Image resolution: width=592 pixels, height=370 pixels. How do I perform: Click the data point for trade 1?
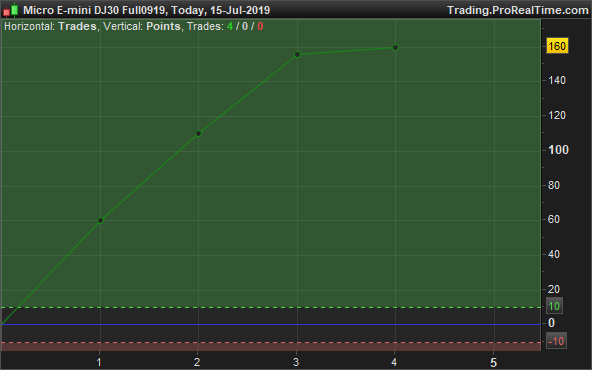point(100,220)
